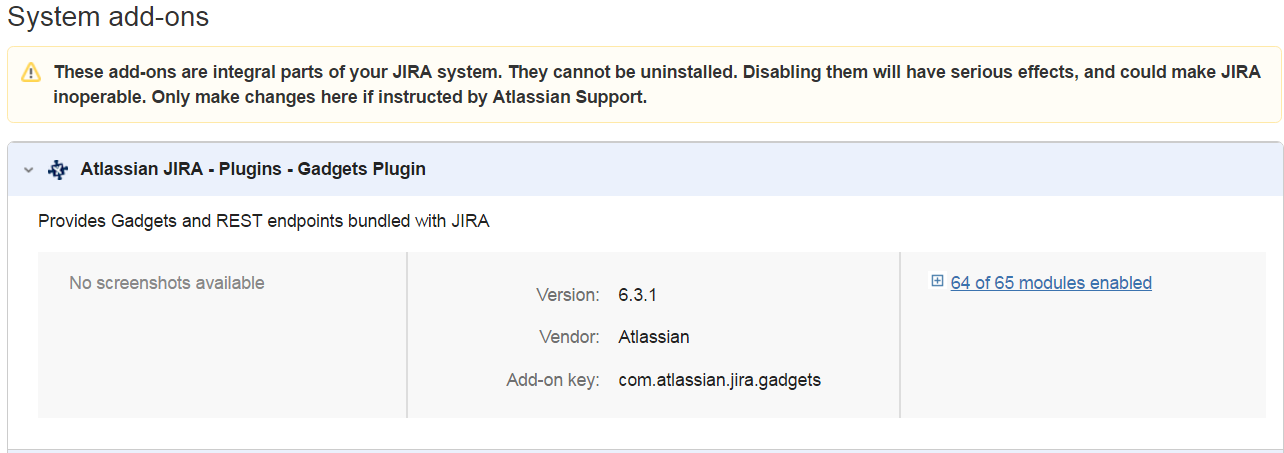Click empty area of Gadgets Plugin header bar
Image resolution: width=1284 pixels, height=453 pixels.
tap(850, 169)
